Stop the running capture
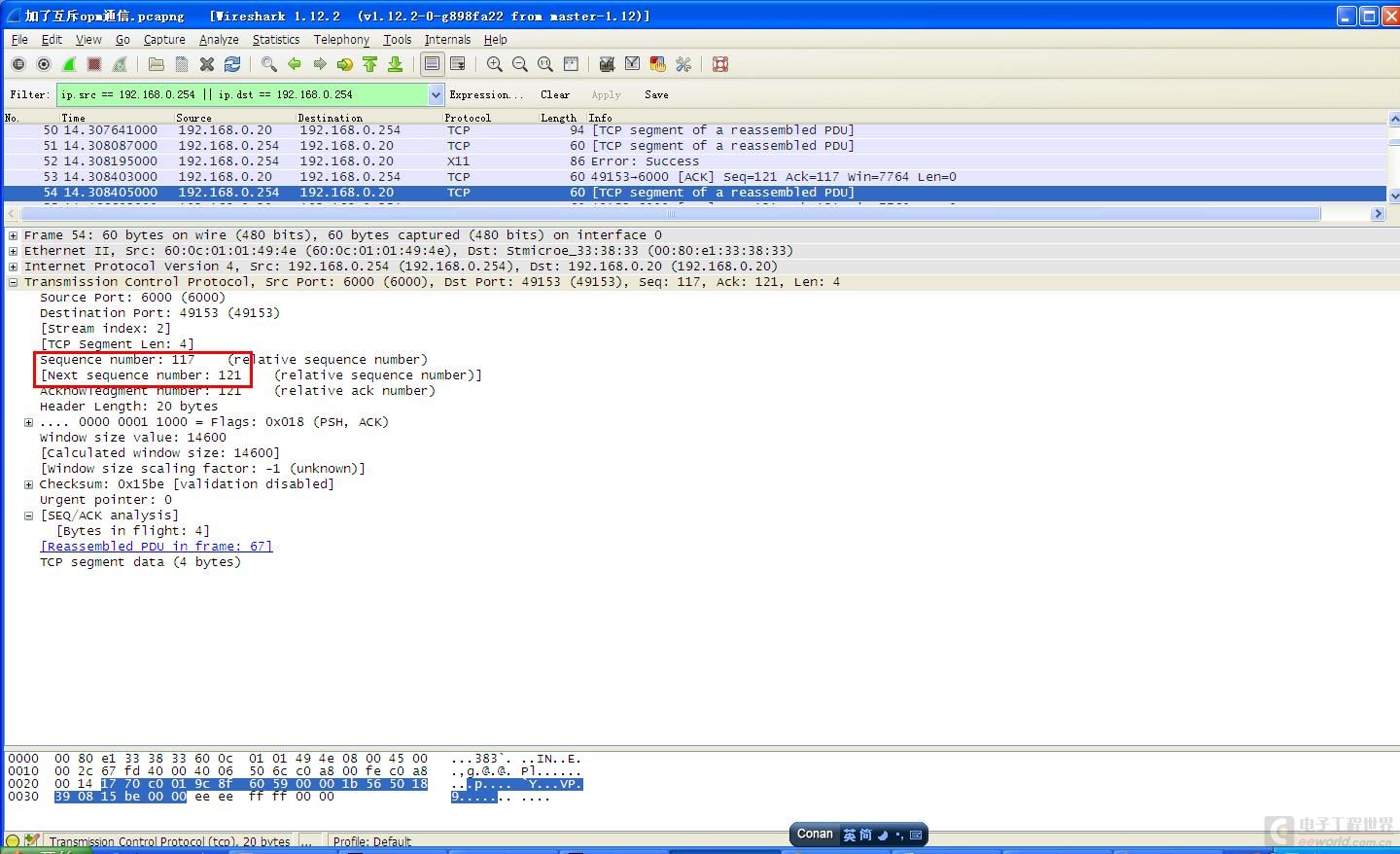The height and width of the screenshot is (854, 1400). click(94, 64)
